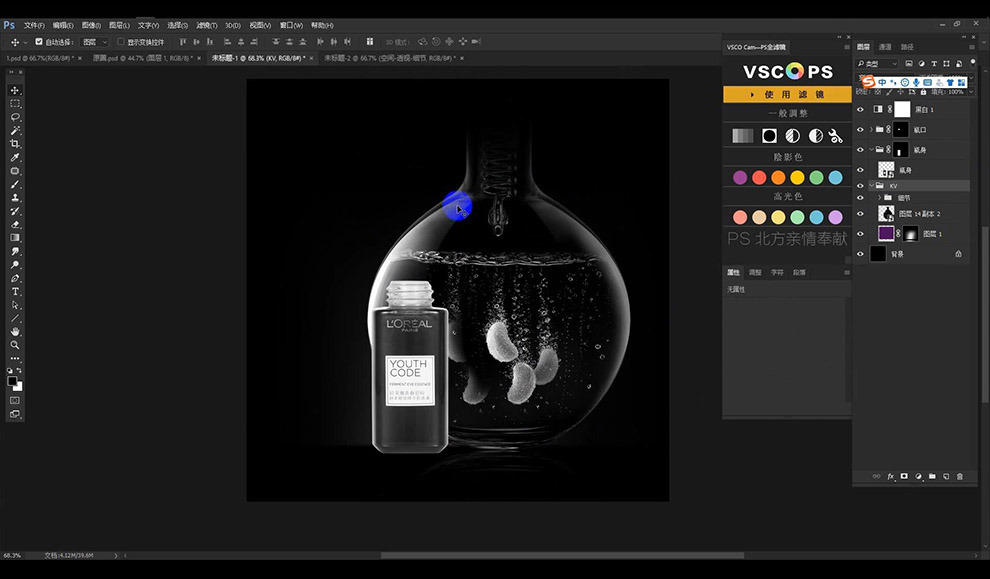Viewport: 990px width, 579px height.
Task: Select the Crop tool in toolbar
Action: (15, 144)
